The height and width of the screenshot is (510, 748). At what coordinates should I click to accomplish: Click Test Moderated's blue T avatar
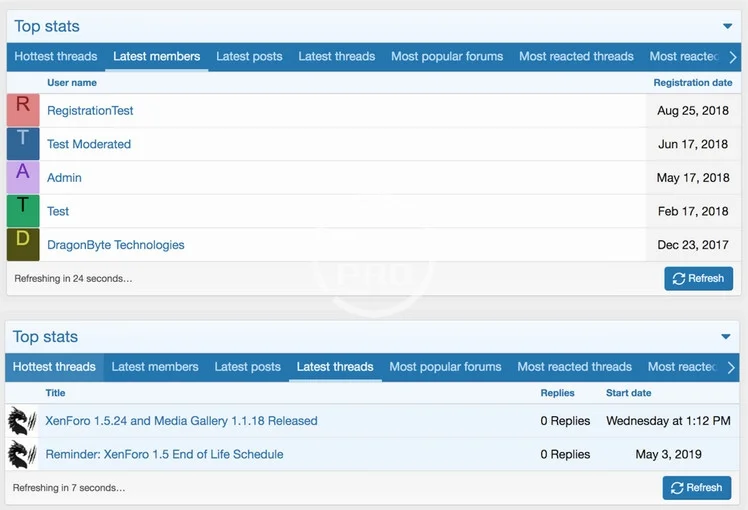coord(23,143)
